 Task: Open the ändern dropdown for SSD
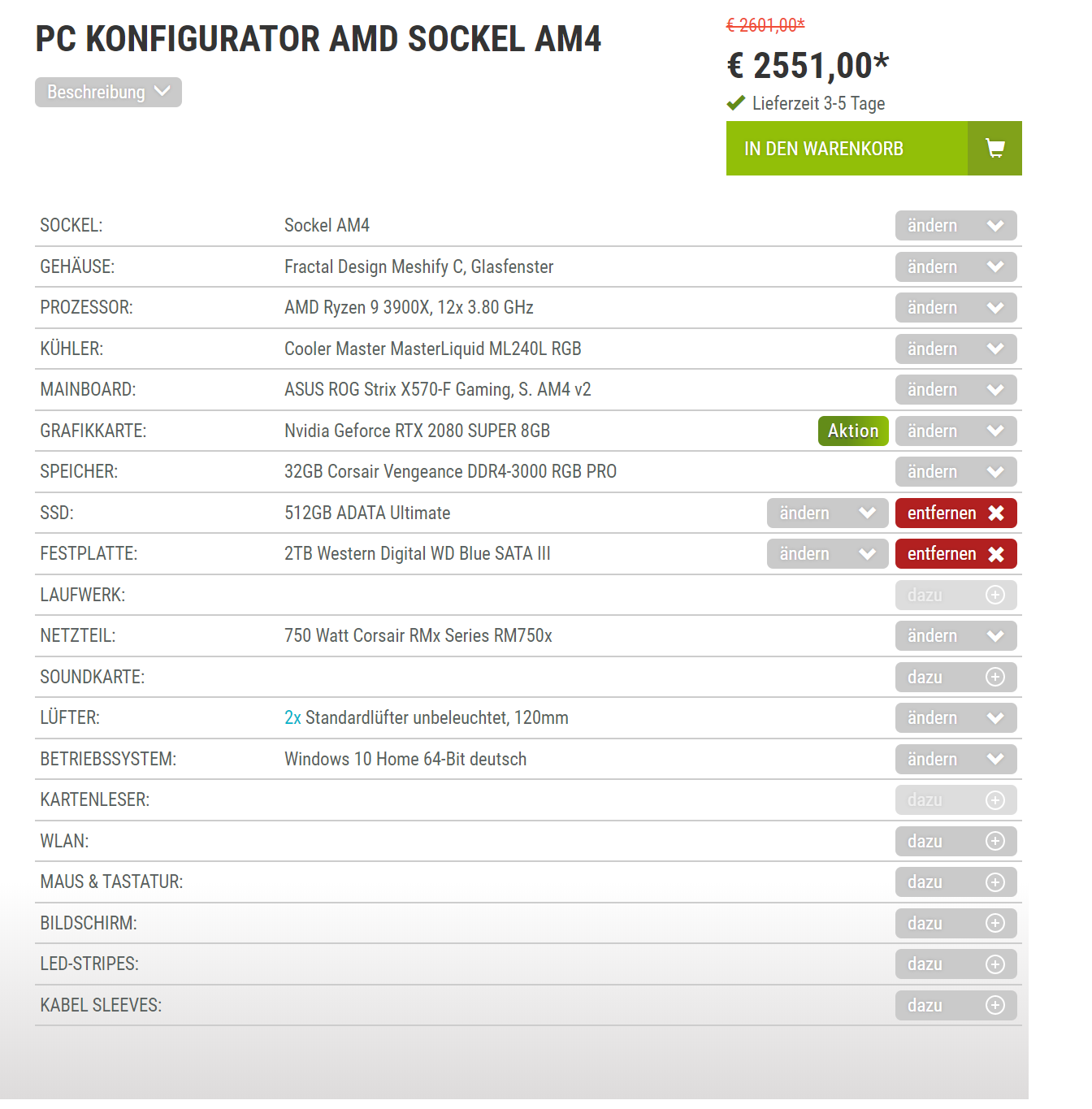[828, 513]
